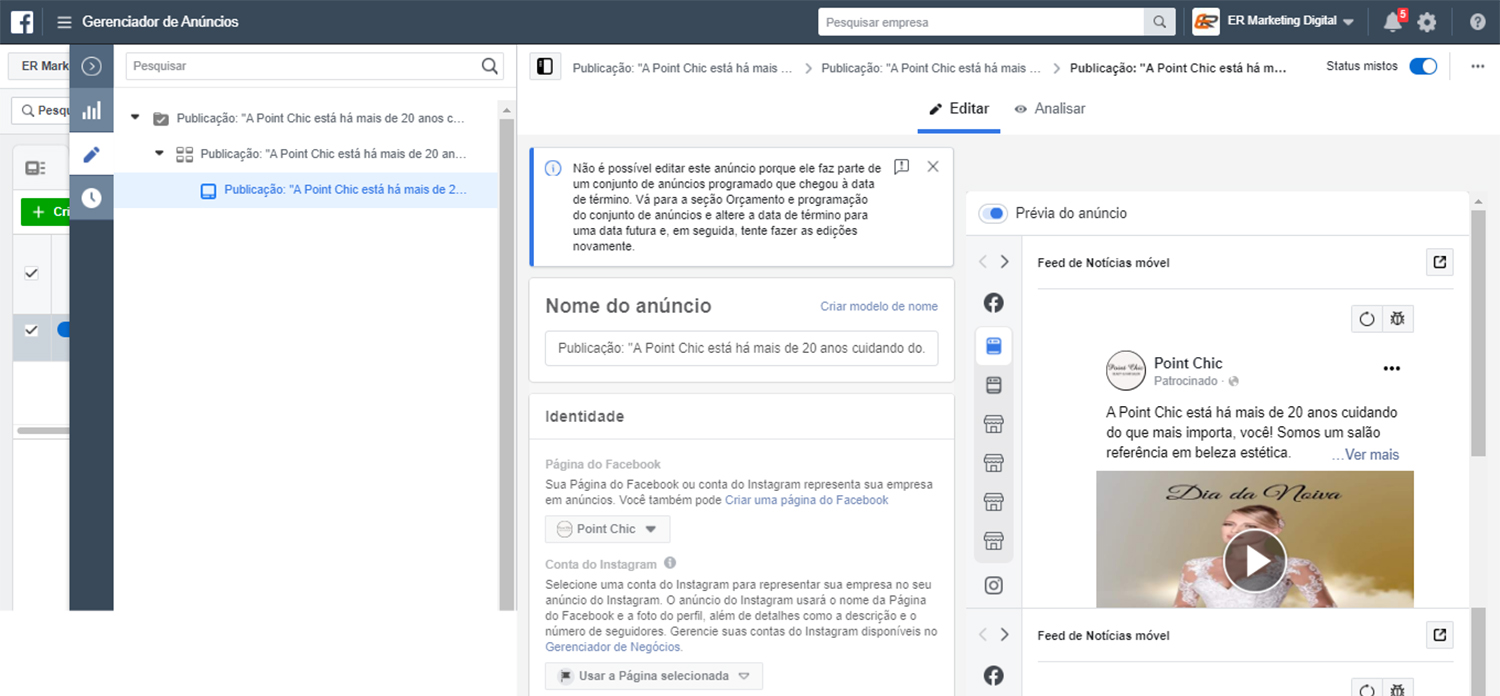Click the refresh preview icon

1366,319
